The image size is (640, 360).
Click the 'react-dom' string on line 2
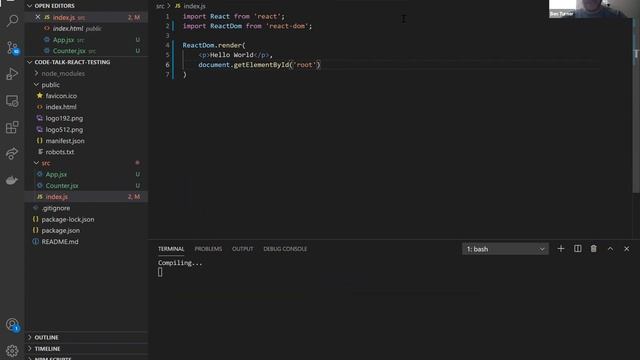(287, 26)
